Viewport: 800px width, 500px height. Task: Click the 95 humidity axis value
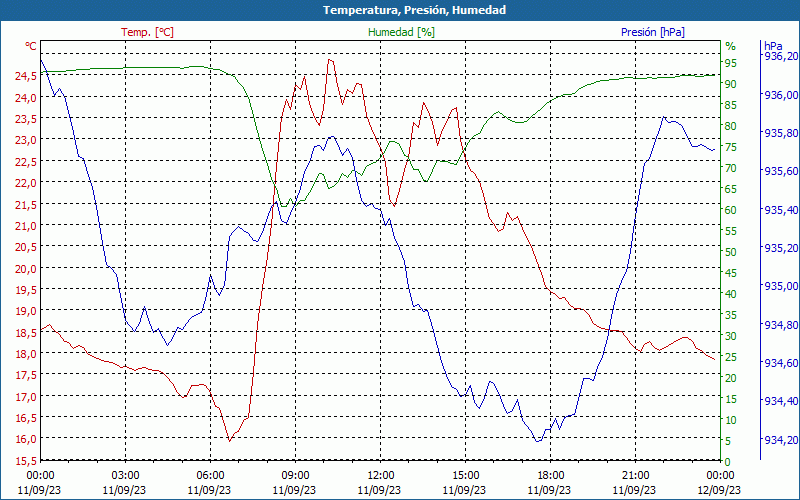[x=731, y=63]
